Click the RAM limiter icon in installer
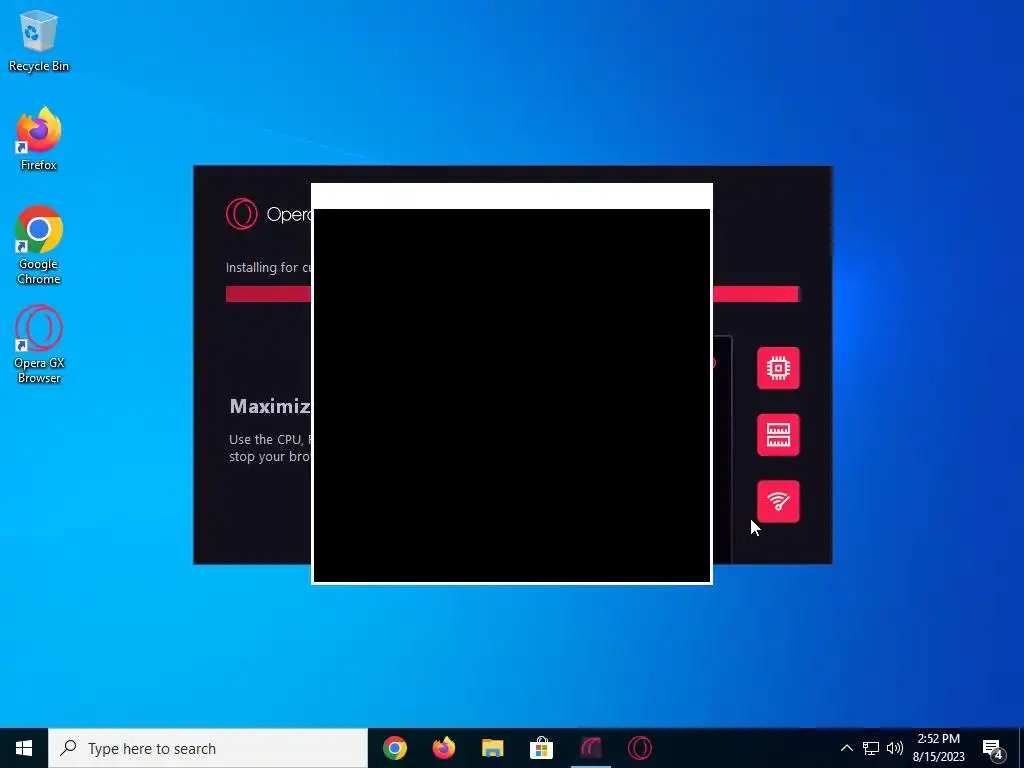The image size is (1024, 768). (778, 435)
